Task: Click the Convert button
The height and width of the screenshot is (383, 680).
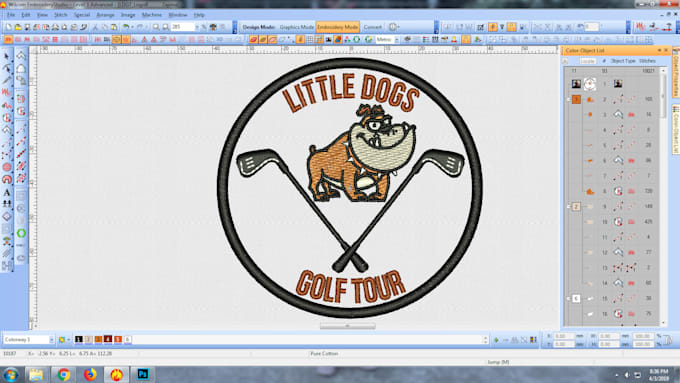Action: (373, 27)
